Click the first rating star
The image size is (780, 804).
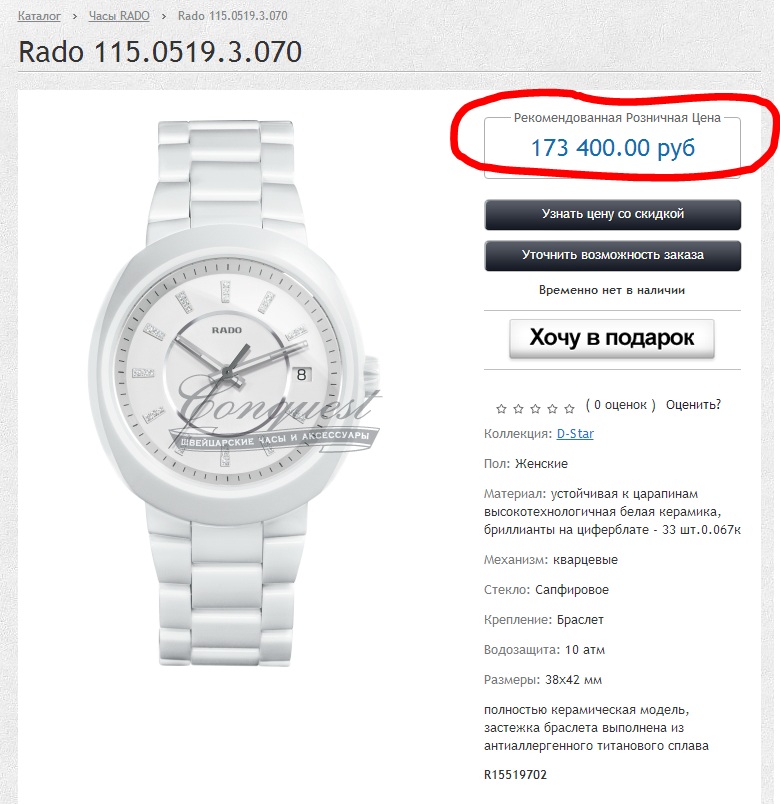pyautogui.click(x=501, y=408)
